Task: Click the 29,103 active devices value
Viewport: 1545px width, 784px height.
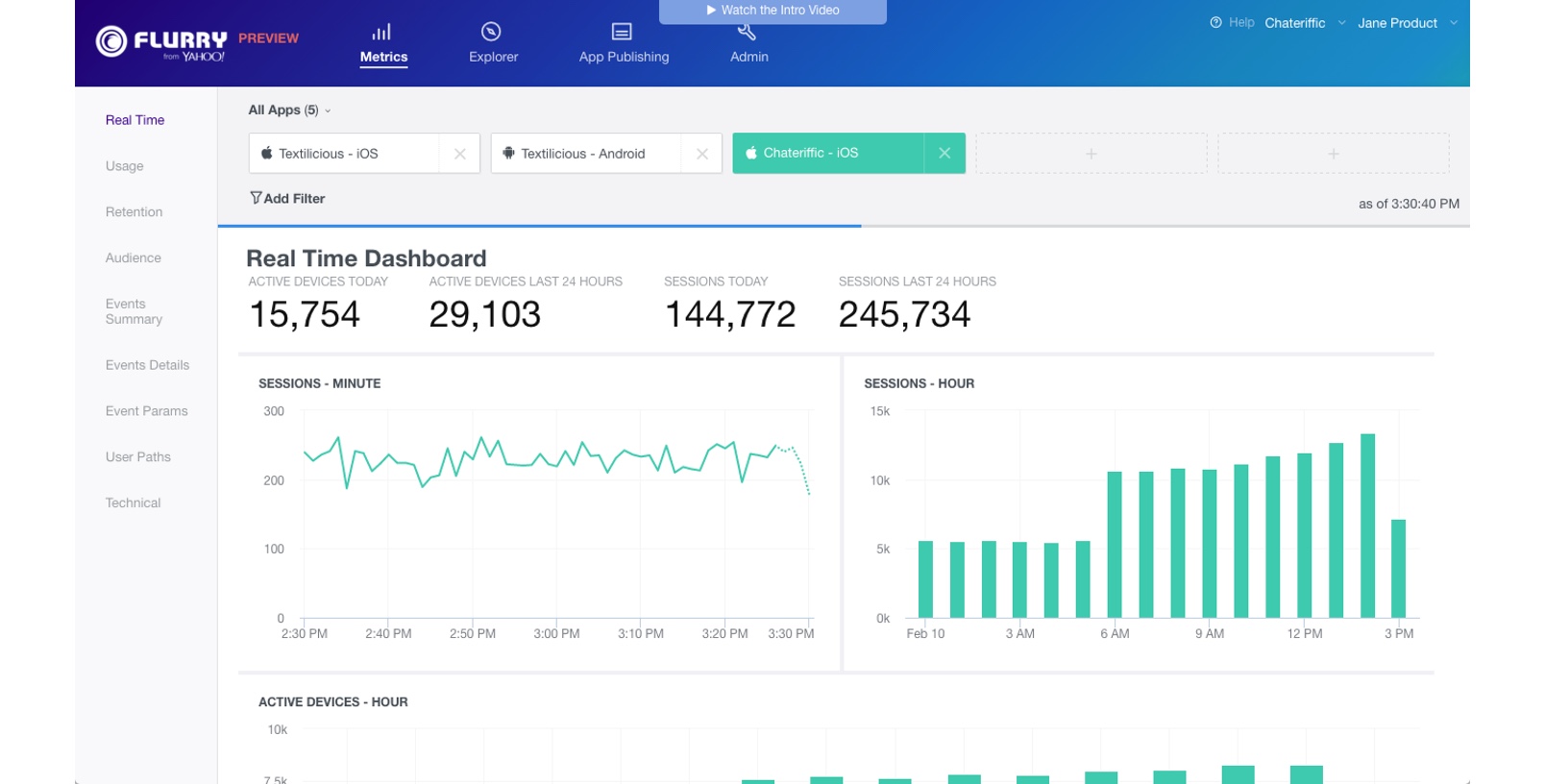Action: point(484,314)
